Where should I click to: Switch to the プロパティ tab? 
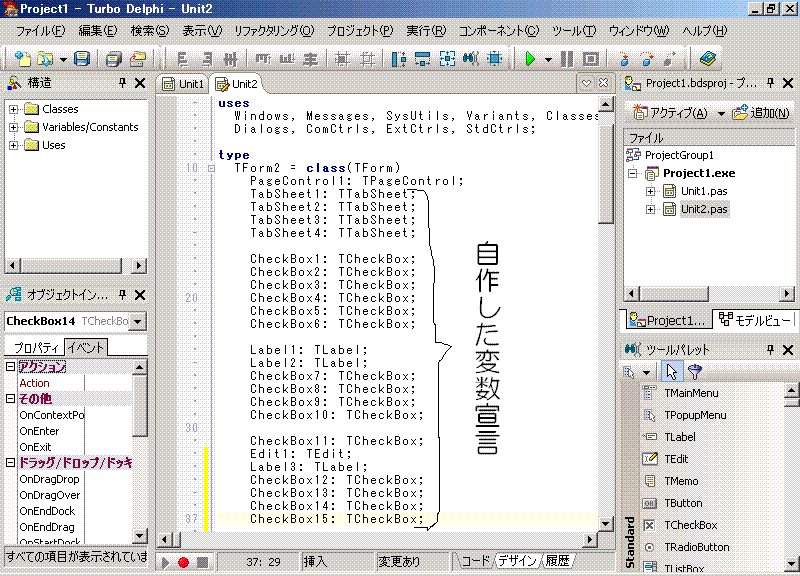pyautogui.click(x=35, y=347)
